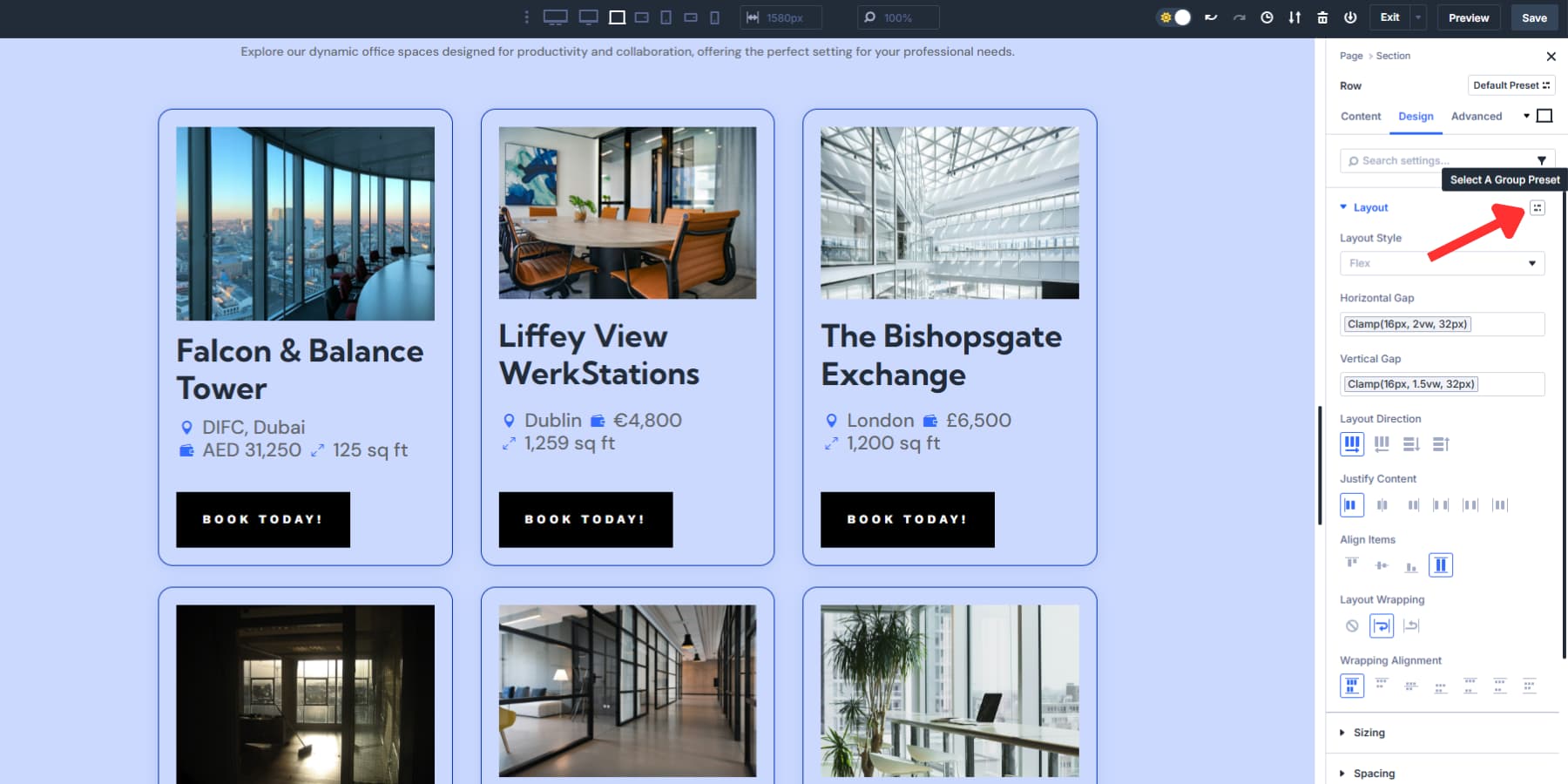1568x784 pixels.
Task: Click the Preview button
Action: pyautogui.click(x=1468, y=17)
